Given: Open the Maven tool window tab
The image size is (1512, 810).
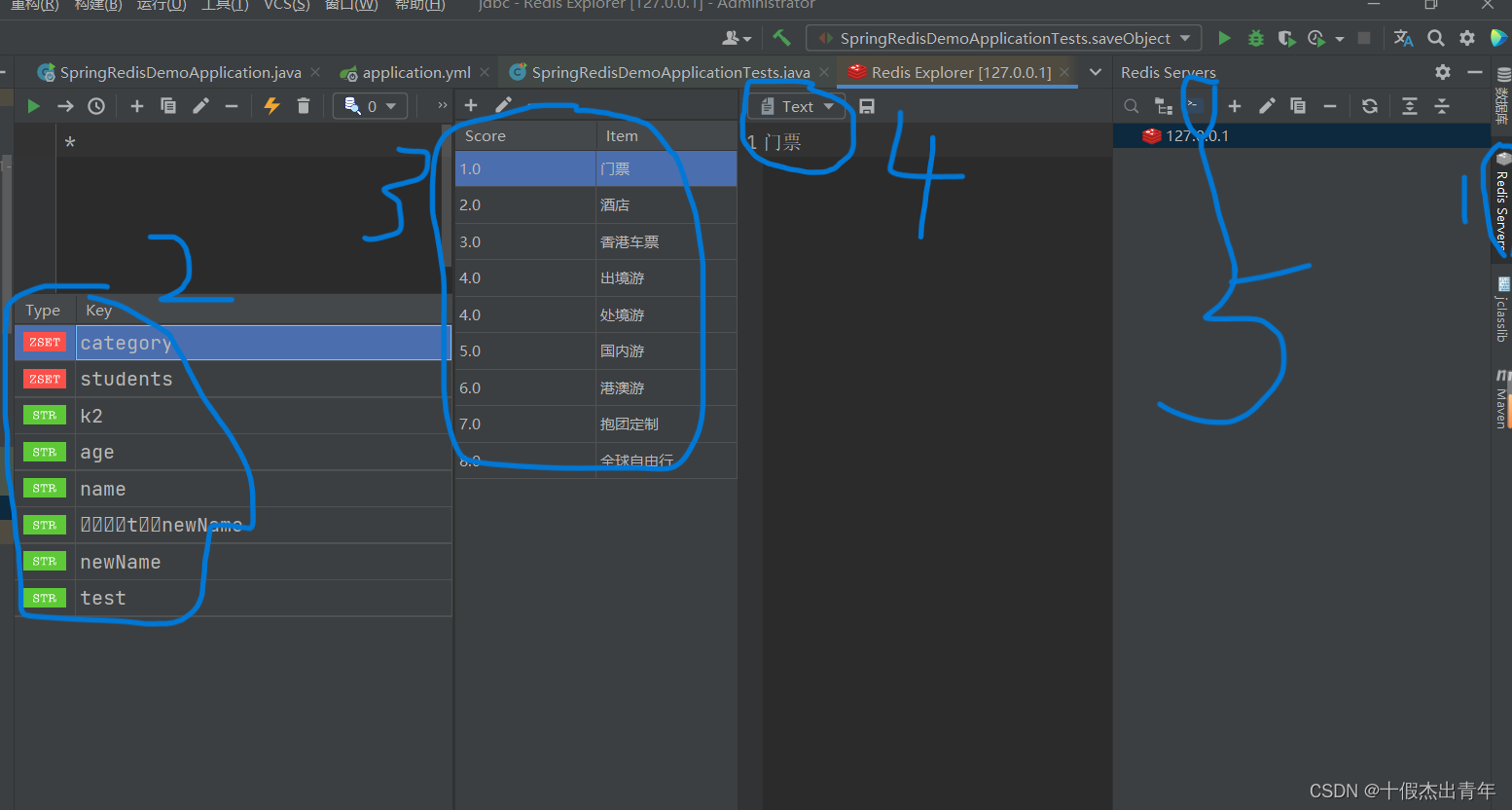Looking at the screenshot, I should pos(1502,398).
